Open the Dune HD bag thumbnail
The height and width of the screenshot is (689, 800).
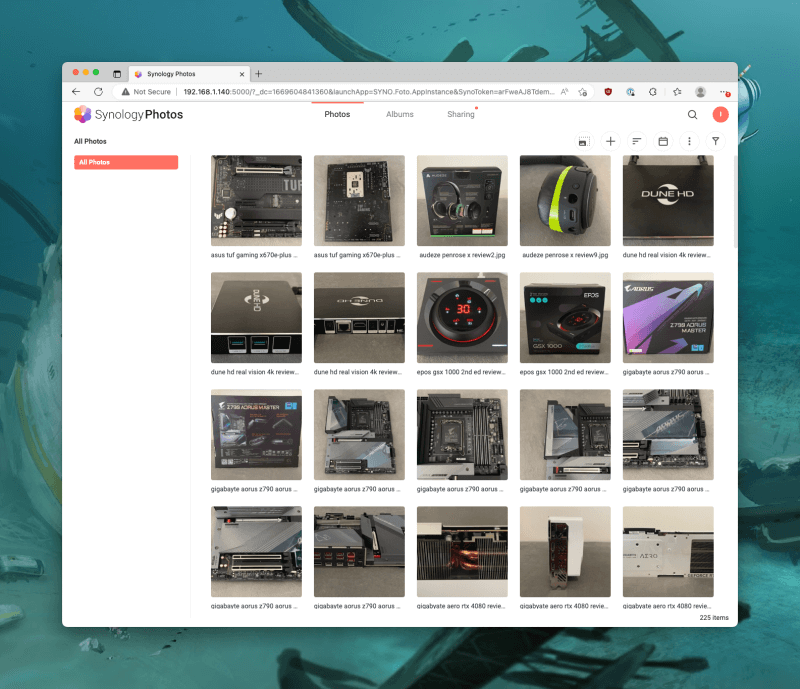(x=668, y=200)
